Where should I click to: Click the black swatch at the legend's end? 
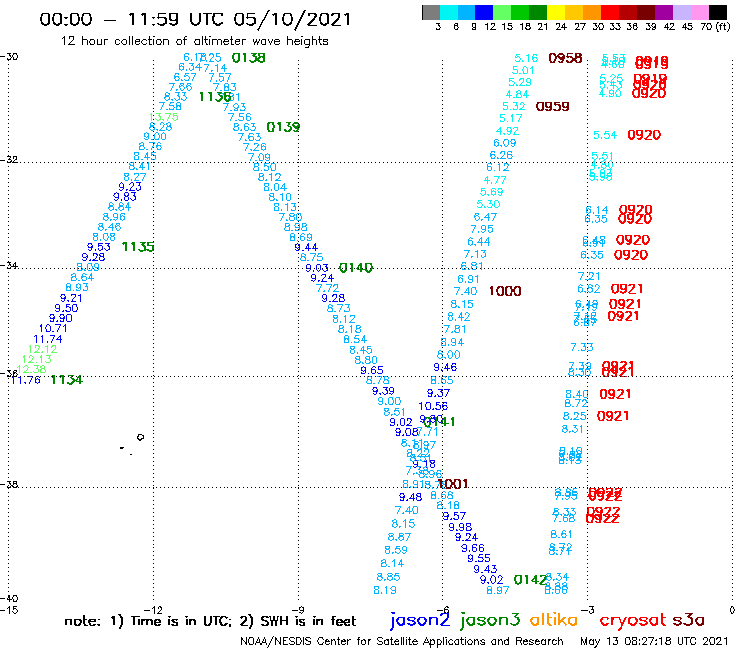pyautogui.click(x=718, y=12)
